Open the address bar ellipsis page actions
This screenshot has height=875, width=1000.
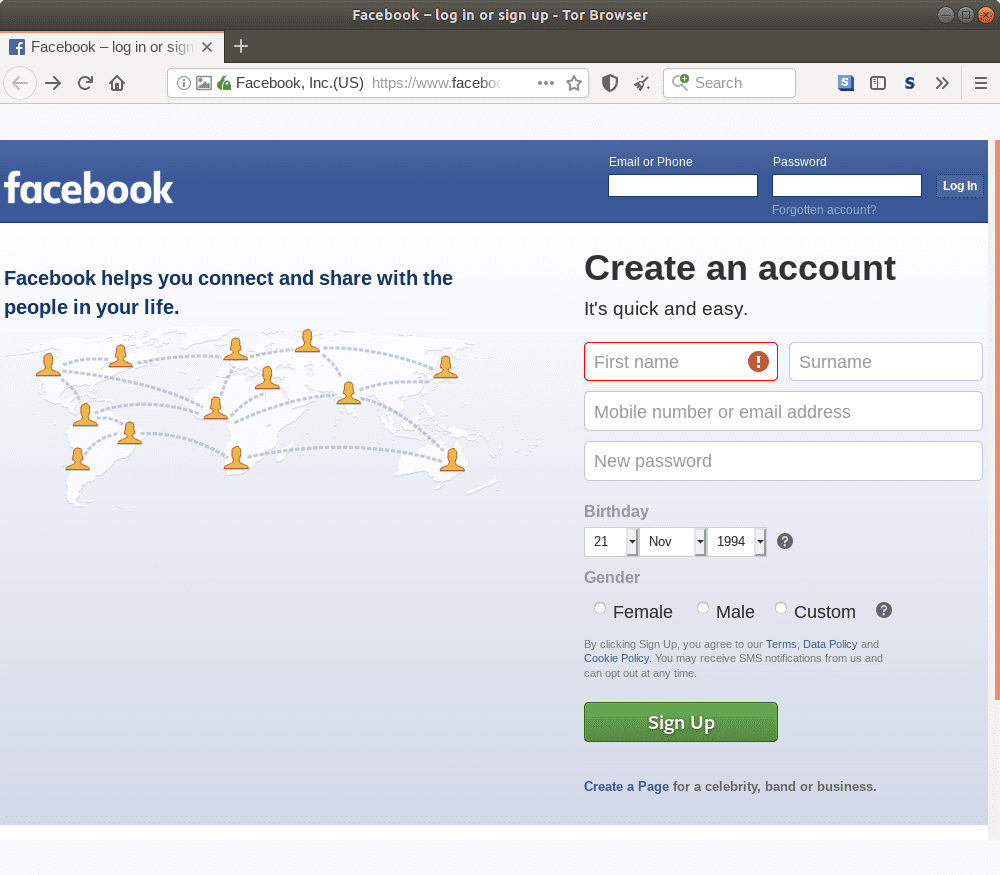[x=546, y=83]
